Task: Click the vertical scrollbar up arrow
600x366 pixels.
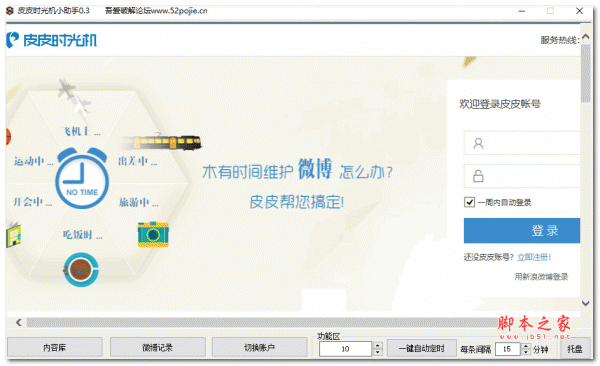Action: (585, 37)
